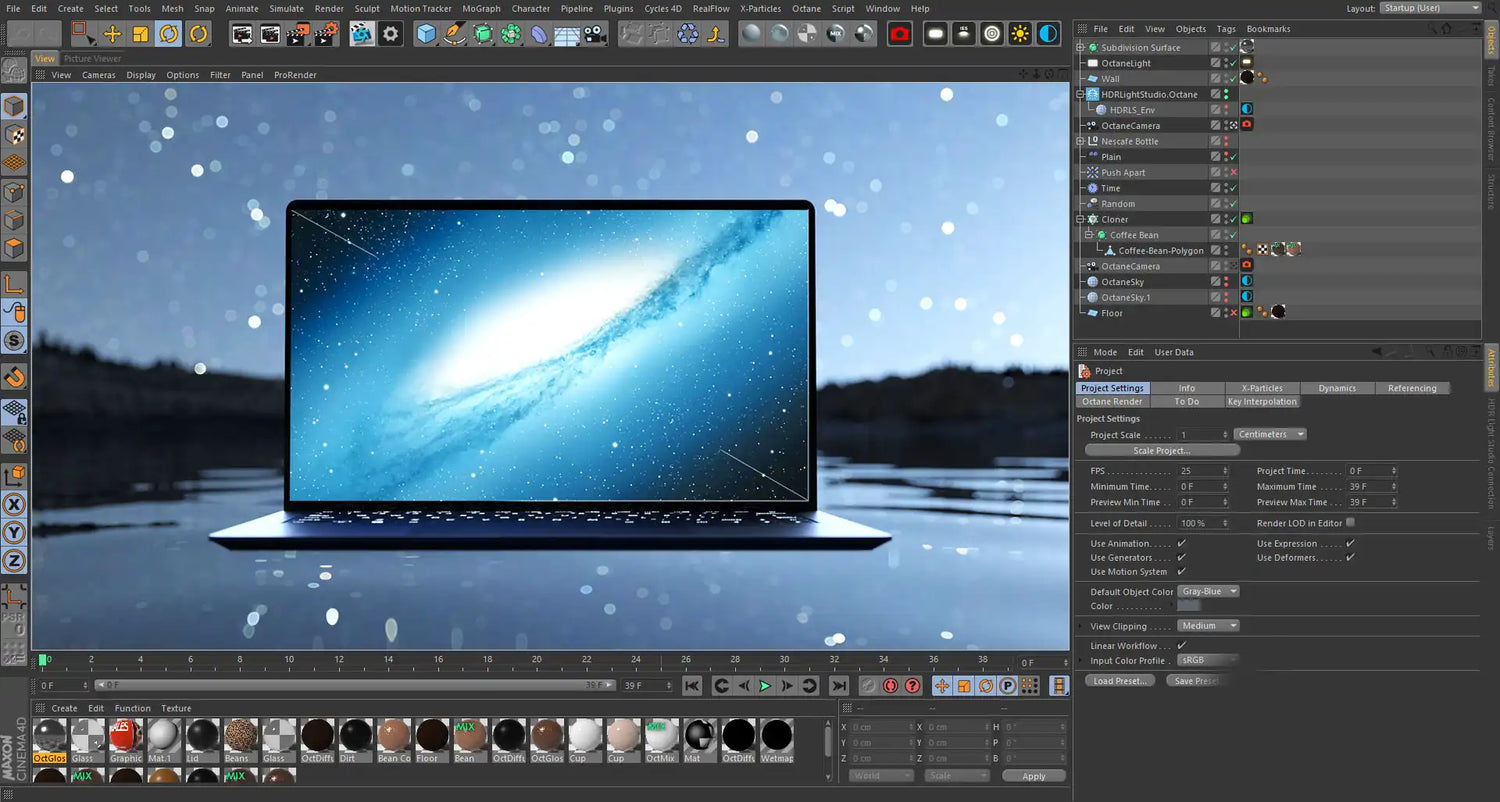This screenshot has height=802, width=1500.
Task: Open the Default Object Color Gray-Blue dropdown
Action: pyautogui.click(x=1209, y=591)
